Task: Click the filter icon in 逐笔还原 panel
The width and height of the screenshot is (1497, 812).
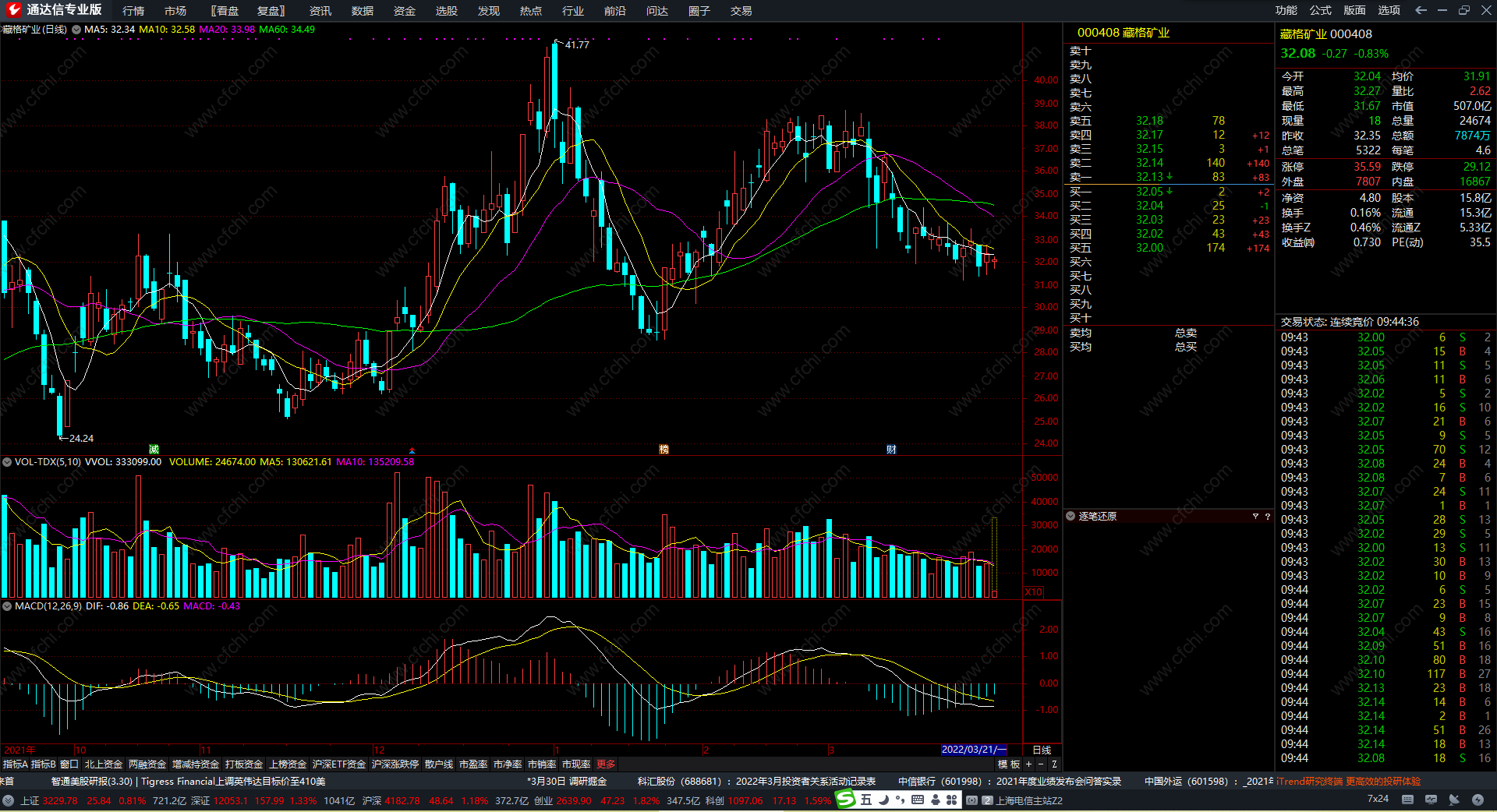Action: (1255, 517)
